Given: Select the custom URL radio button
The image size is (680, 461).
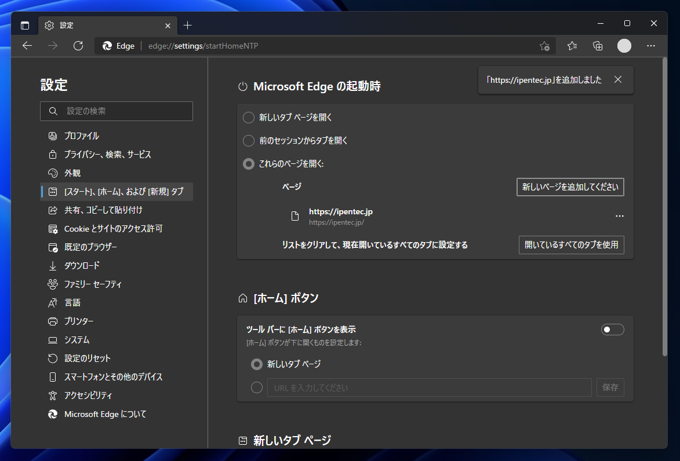Looking at the screenshot, I should 257,387.
